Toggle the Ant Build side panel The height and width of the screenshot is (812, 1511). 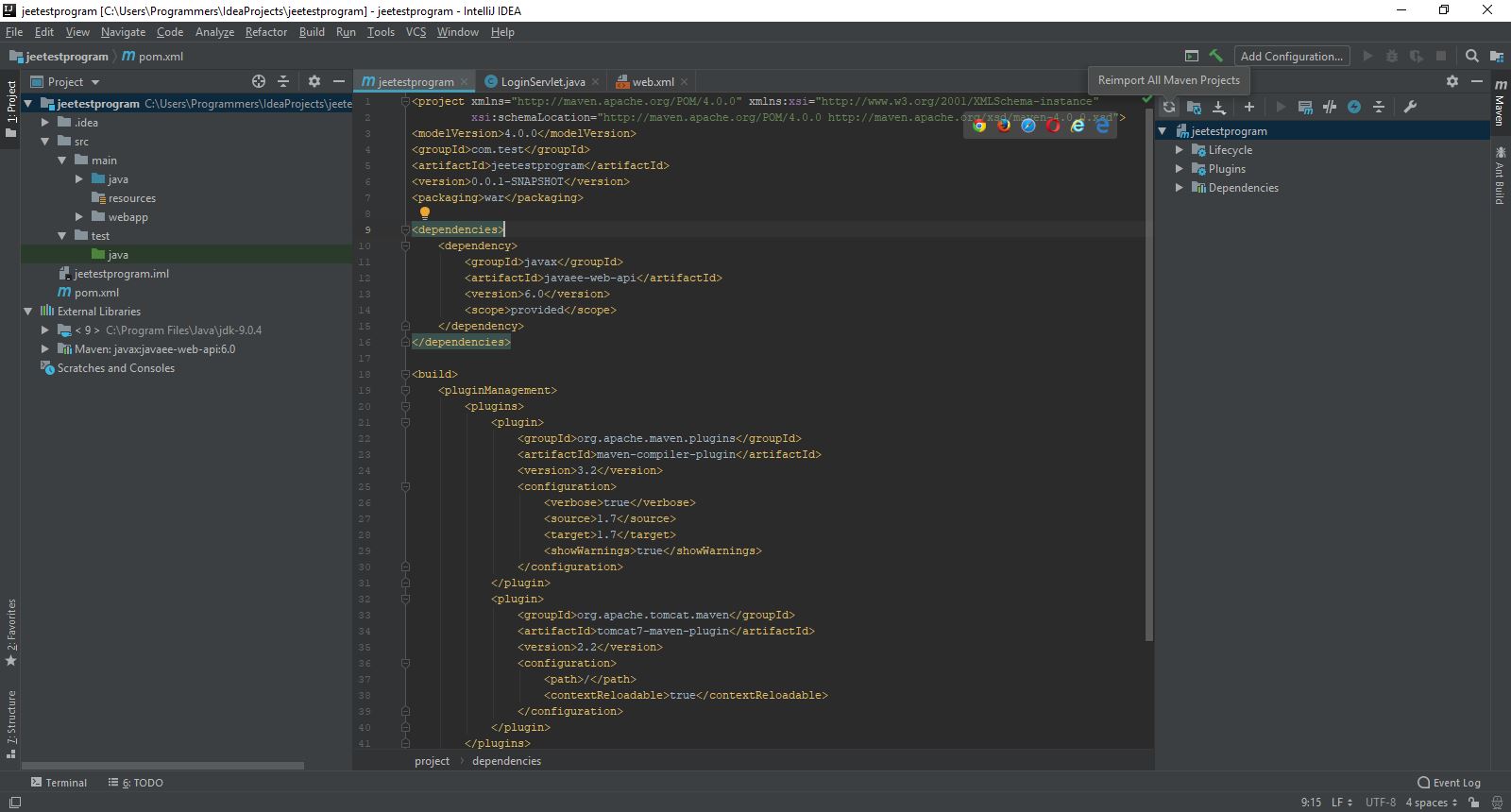(1500, 176)
